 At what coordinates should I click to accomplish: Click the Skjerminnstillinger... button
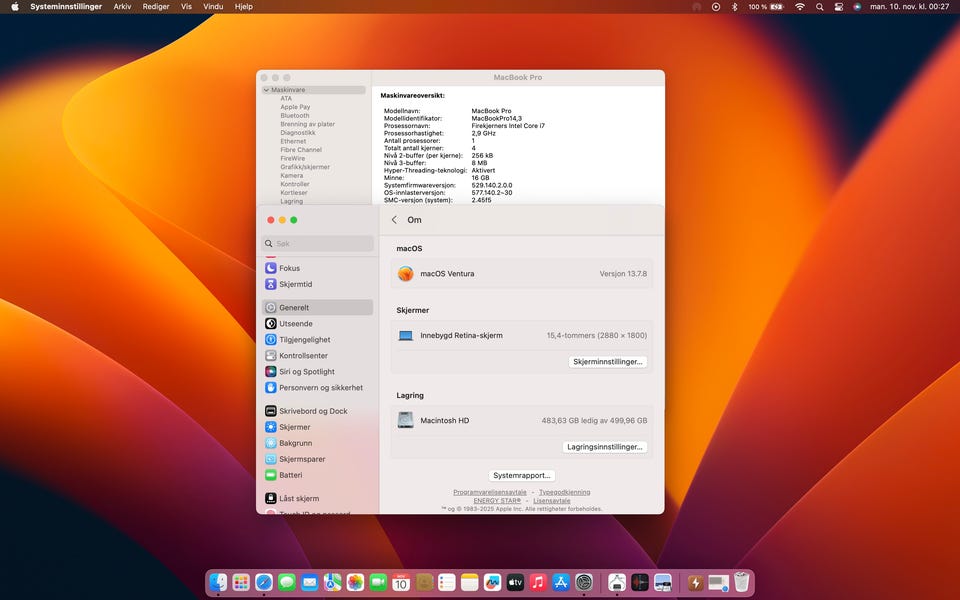point(608,362)
